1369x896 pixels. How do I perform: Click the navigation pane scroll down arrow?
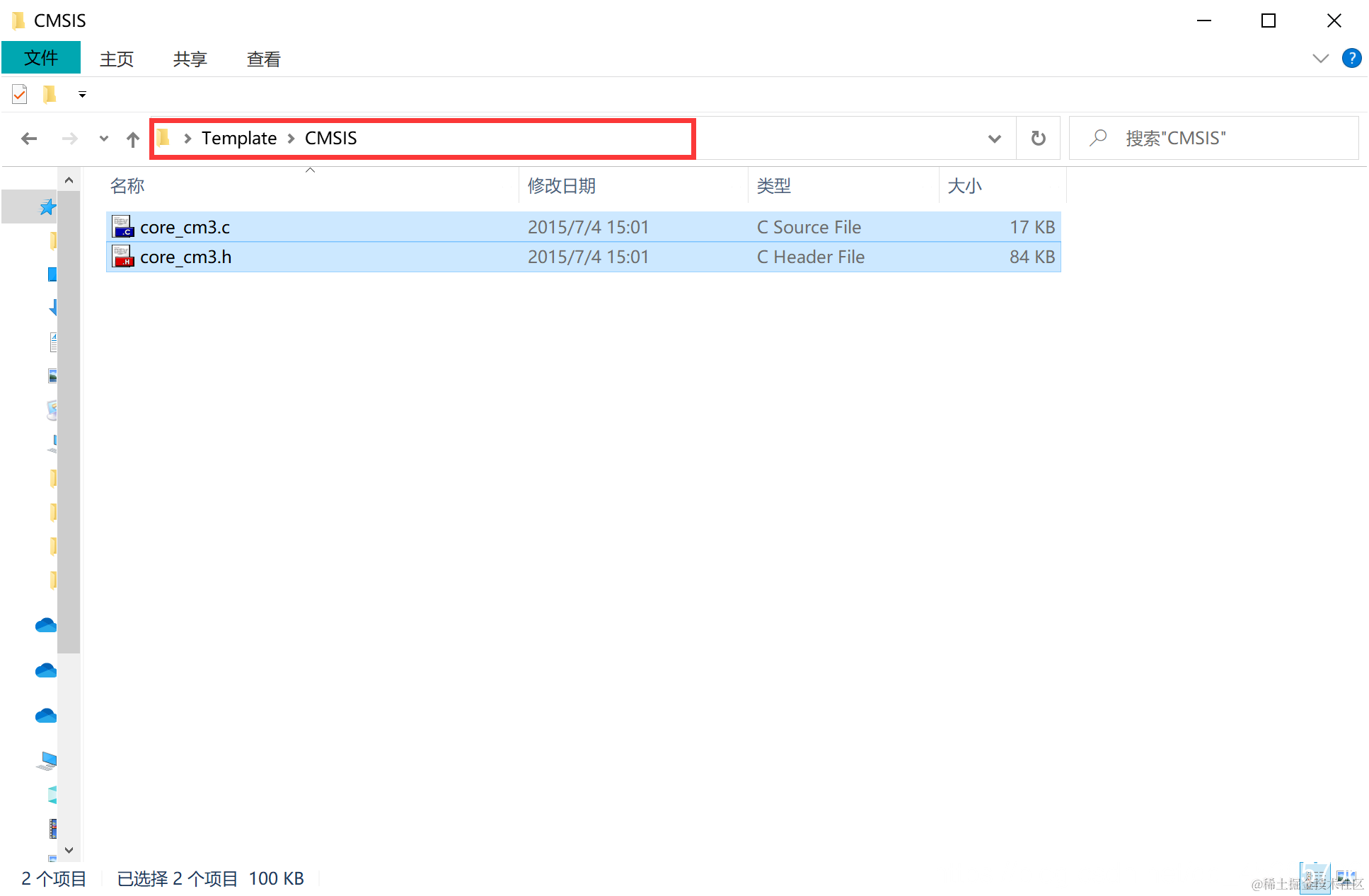[x=69, y=850]
